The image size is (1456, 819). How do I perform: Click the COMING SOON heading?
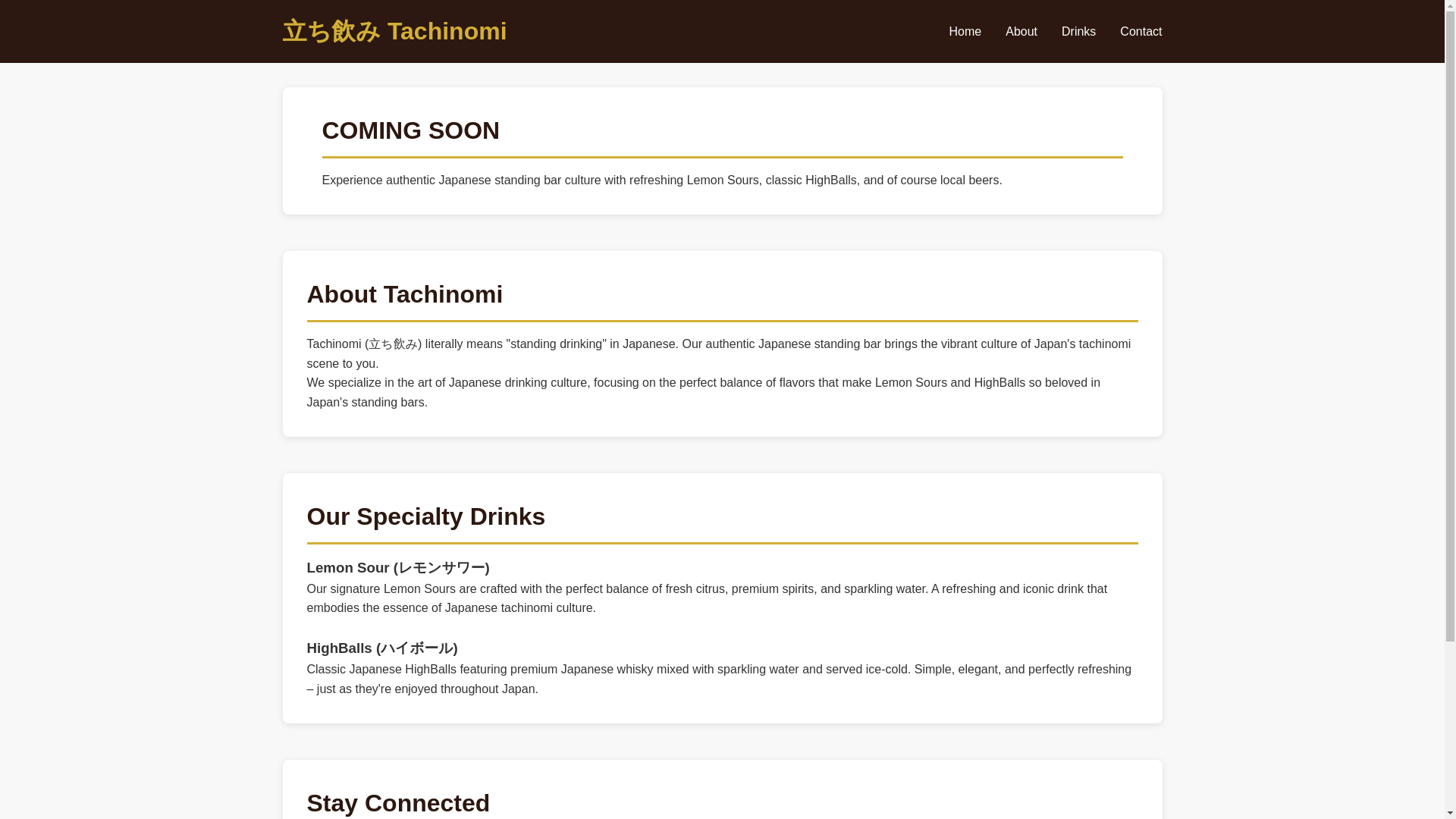(x=410, y=130)
